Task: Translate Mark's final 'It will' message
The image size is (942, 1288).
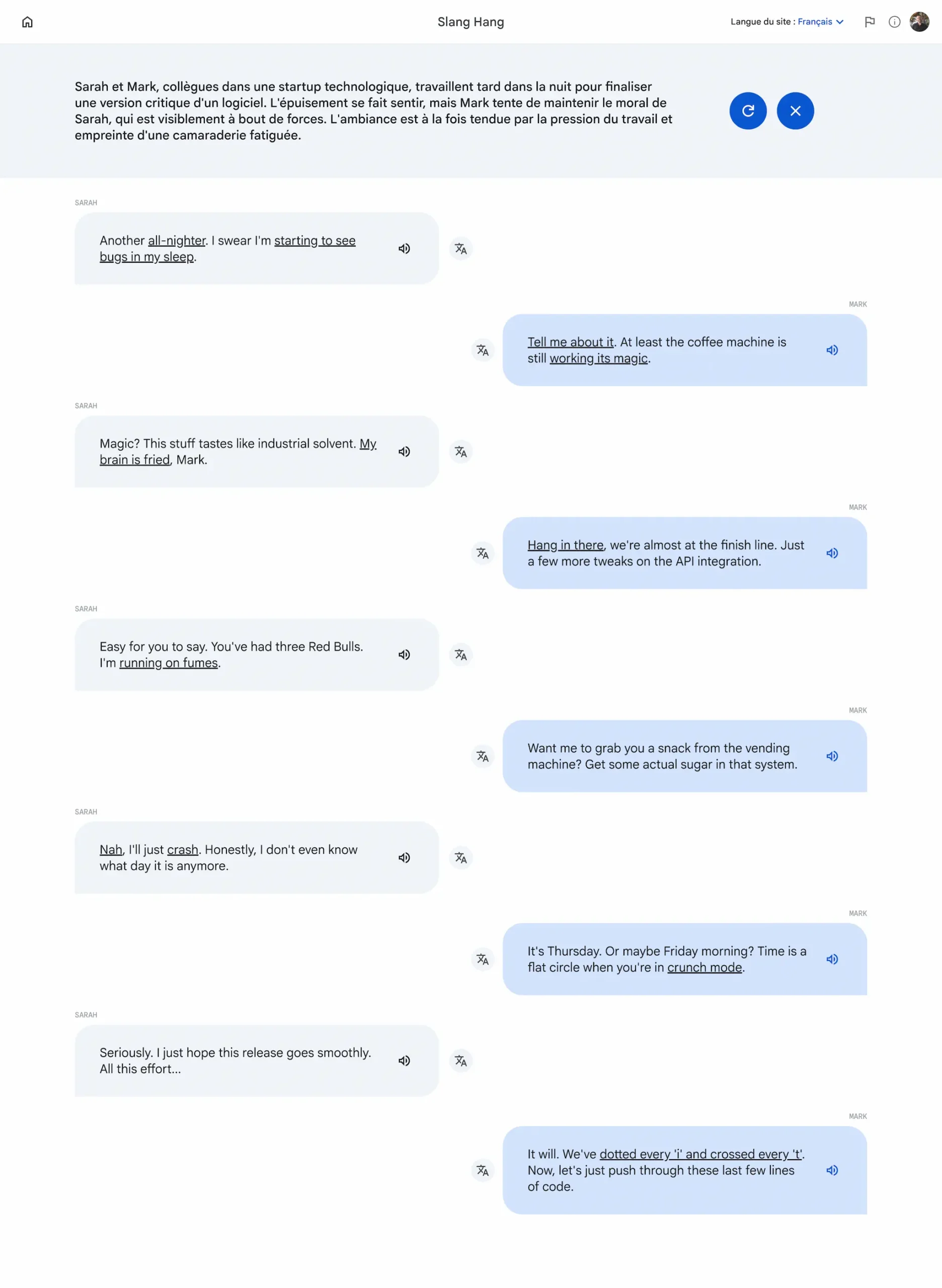Action: tap(483, 1170)
